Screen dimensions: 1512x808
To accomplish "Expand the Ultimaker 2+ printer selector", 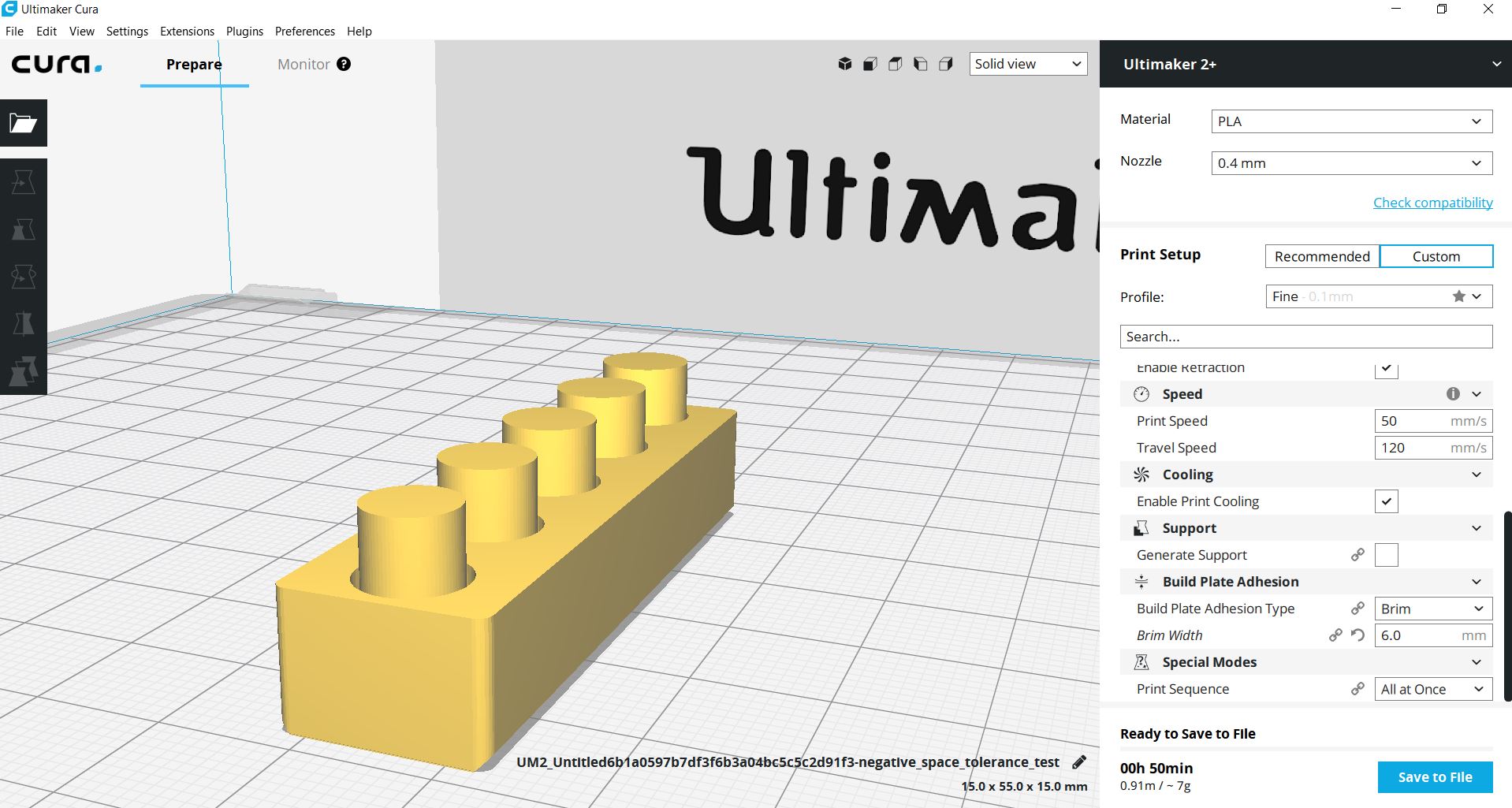I will [x=1305, y=64].
